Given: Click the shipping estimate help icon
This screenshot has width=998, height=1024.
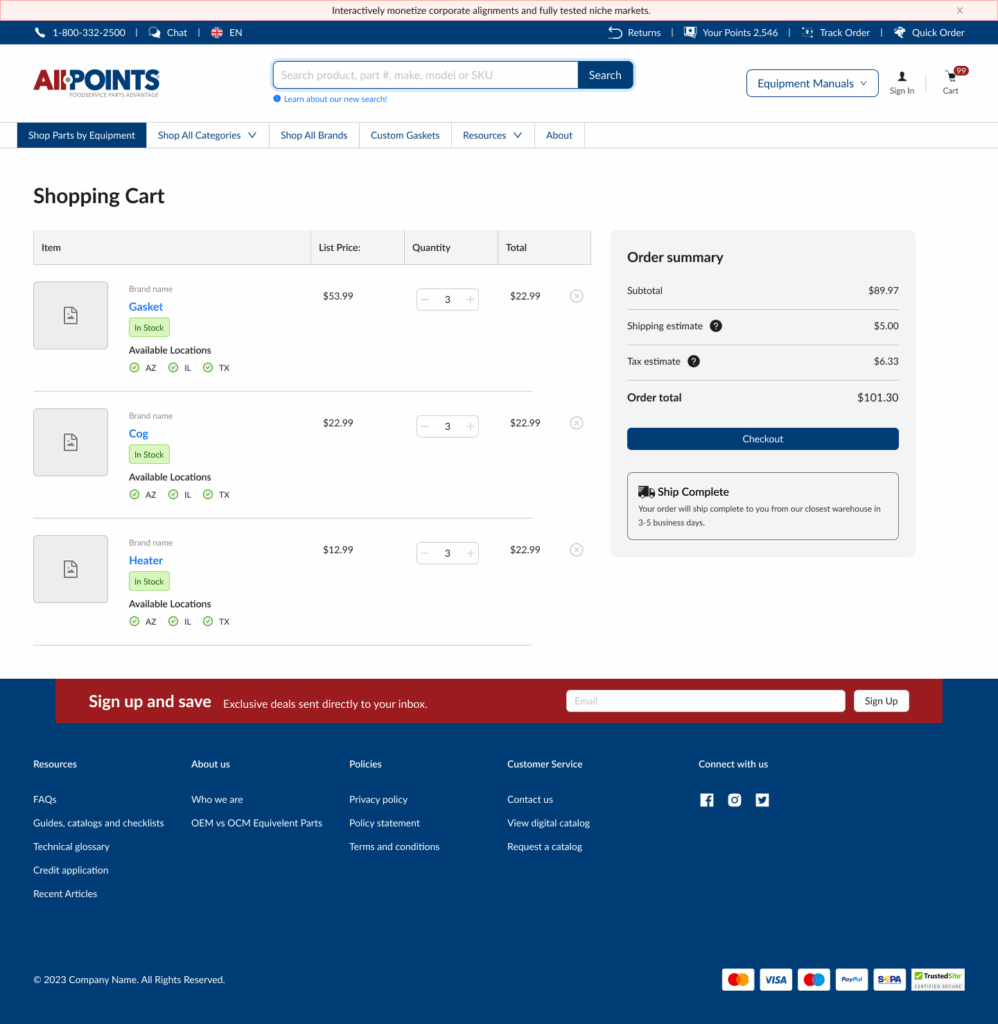Looking at the screenshot, I should [716, 326].
